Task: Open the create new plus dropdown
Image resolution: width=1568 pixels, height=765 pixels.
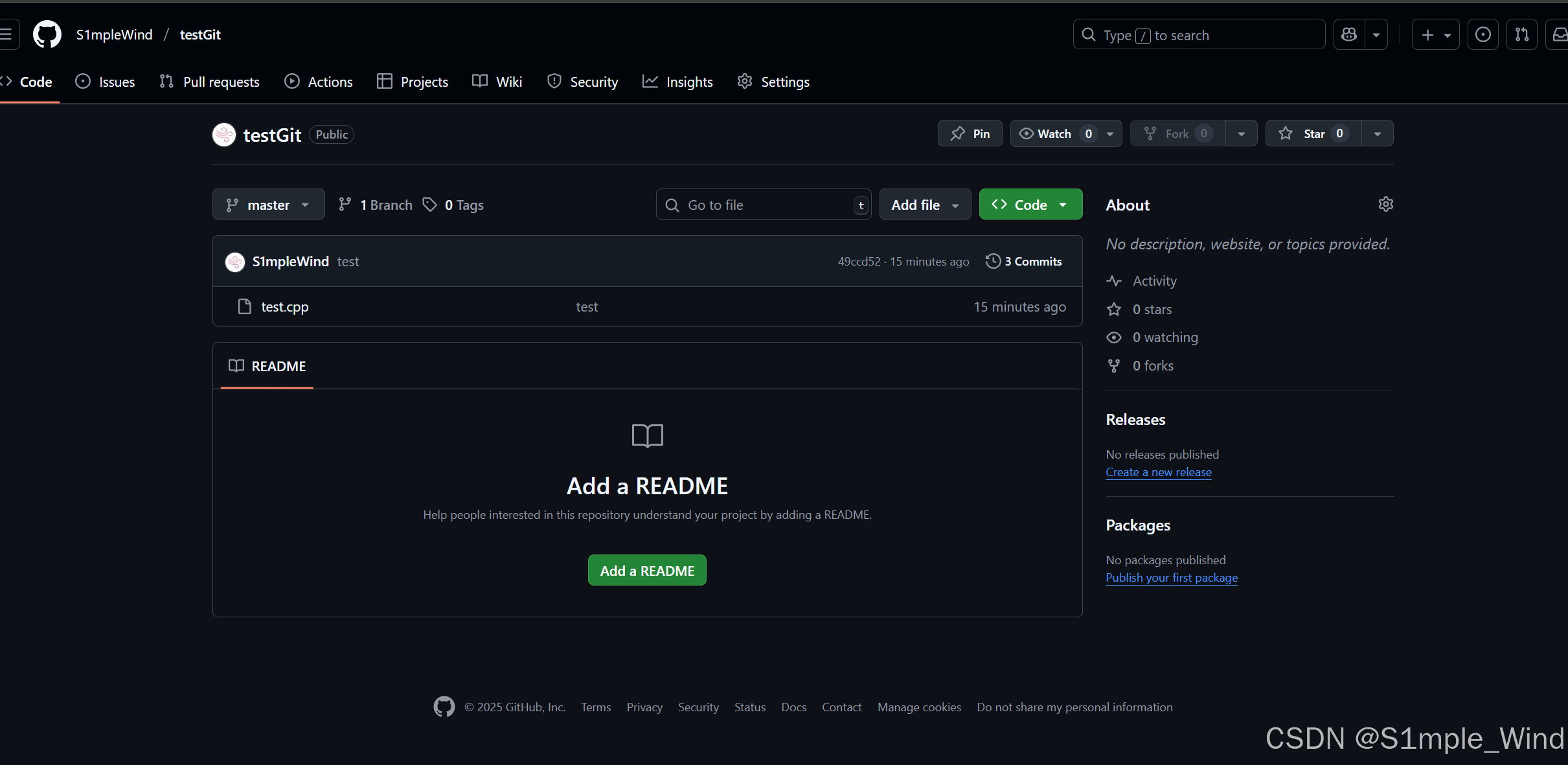Action: pyautogui.click(x=1436, y=35)
